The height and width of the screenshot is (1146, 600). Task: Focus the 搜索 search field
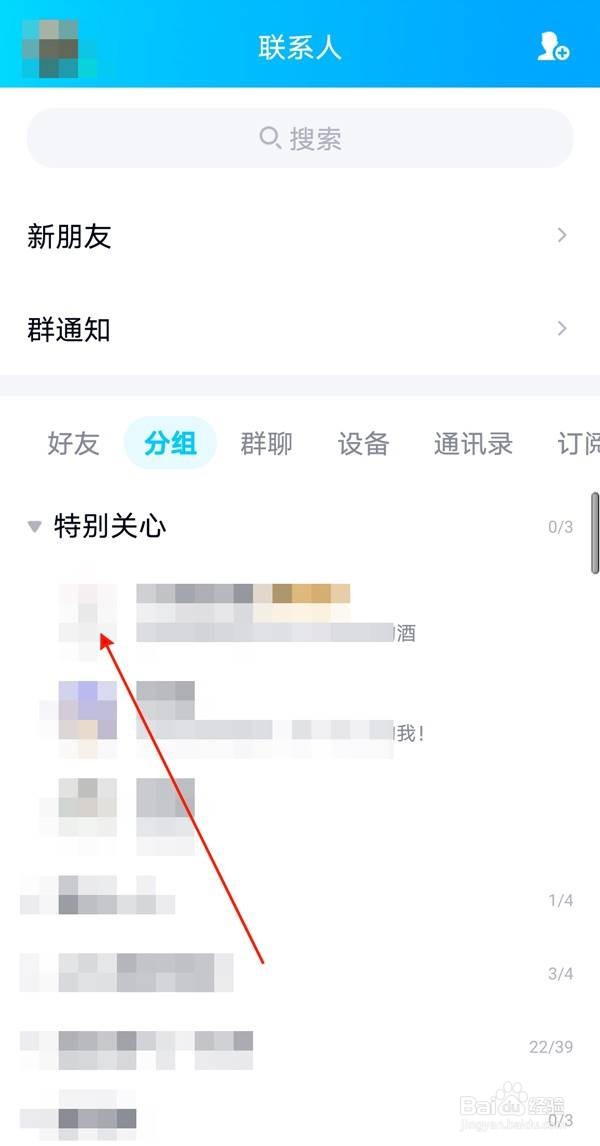pos(300,137)
